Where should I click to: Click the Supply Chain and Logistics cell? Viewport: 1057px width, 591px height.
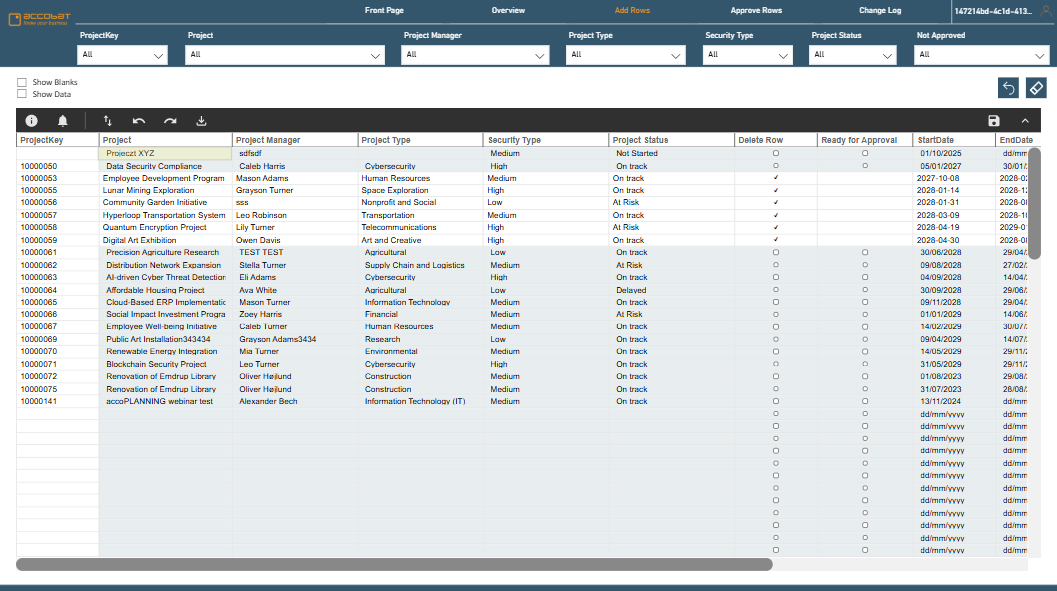420,265
